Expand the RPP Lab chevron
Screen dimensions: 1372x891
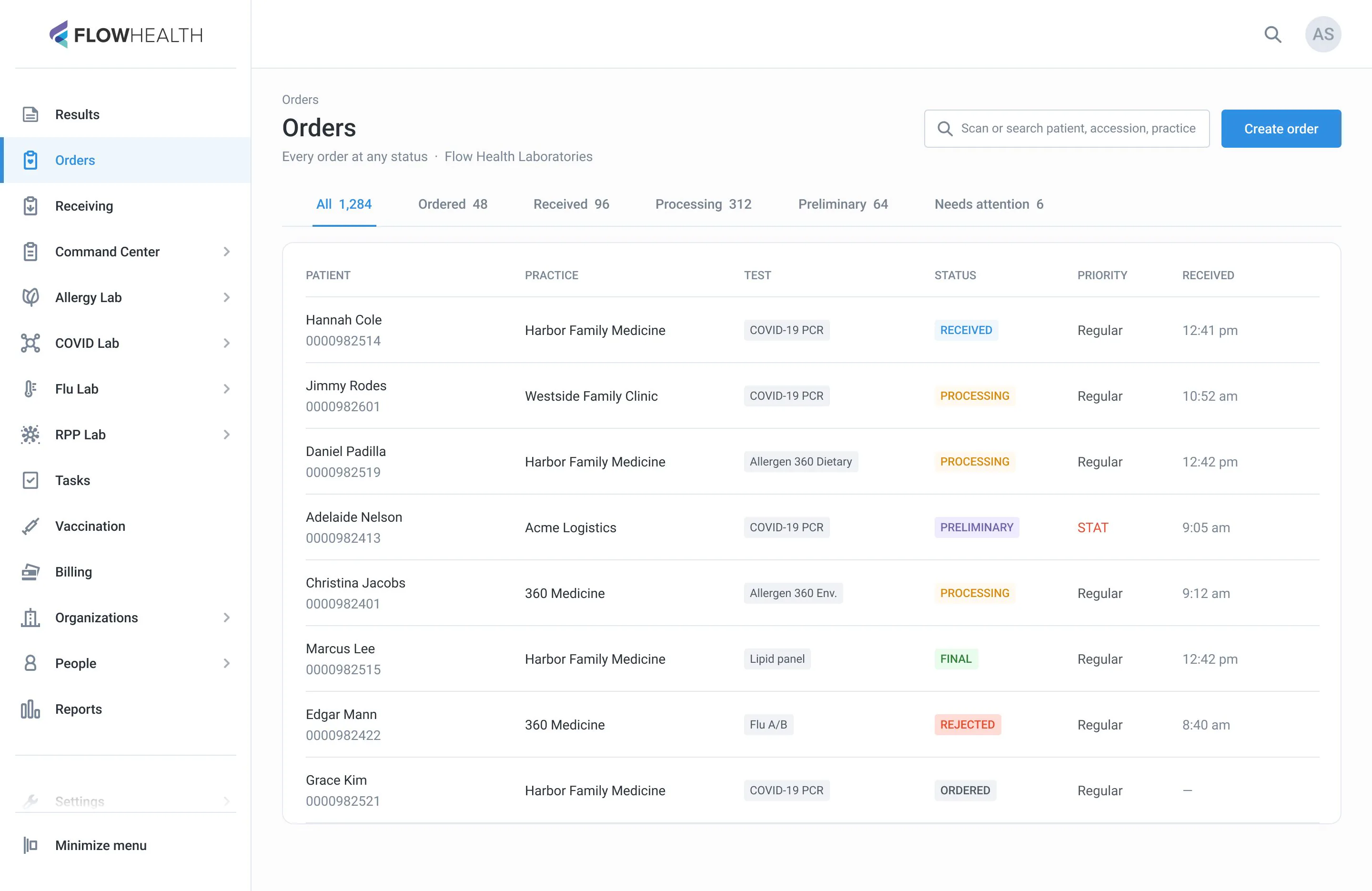pyautogui.click(x=227, y=434)
